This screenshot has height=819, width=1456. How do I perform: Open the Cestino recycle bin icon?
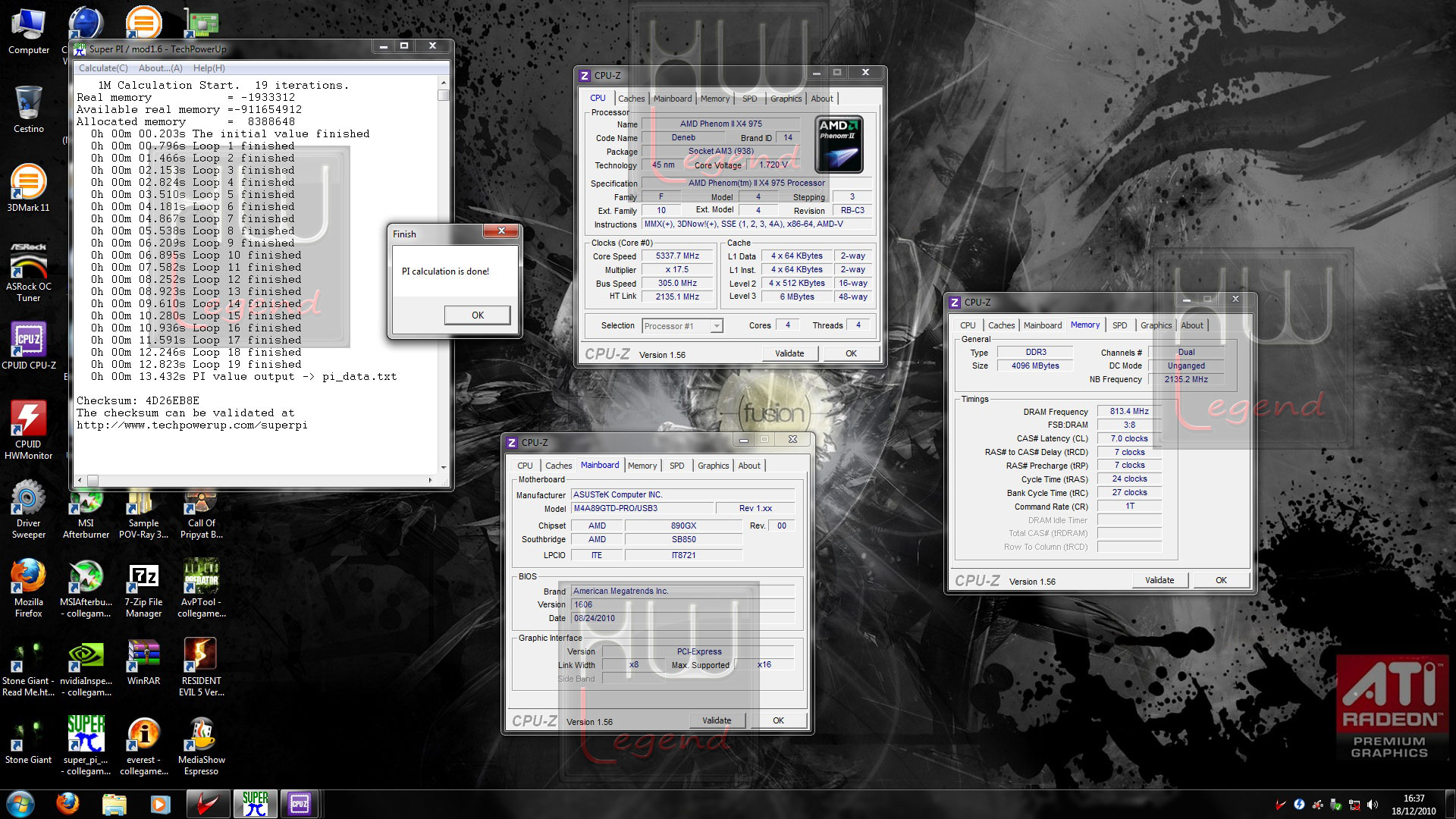click(x=29, y=108)
